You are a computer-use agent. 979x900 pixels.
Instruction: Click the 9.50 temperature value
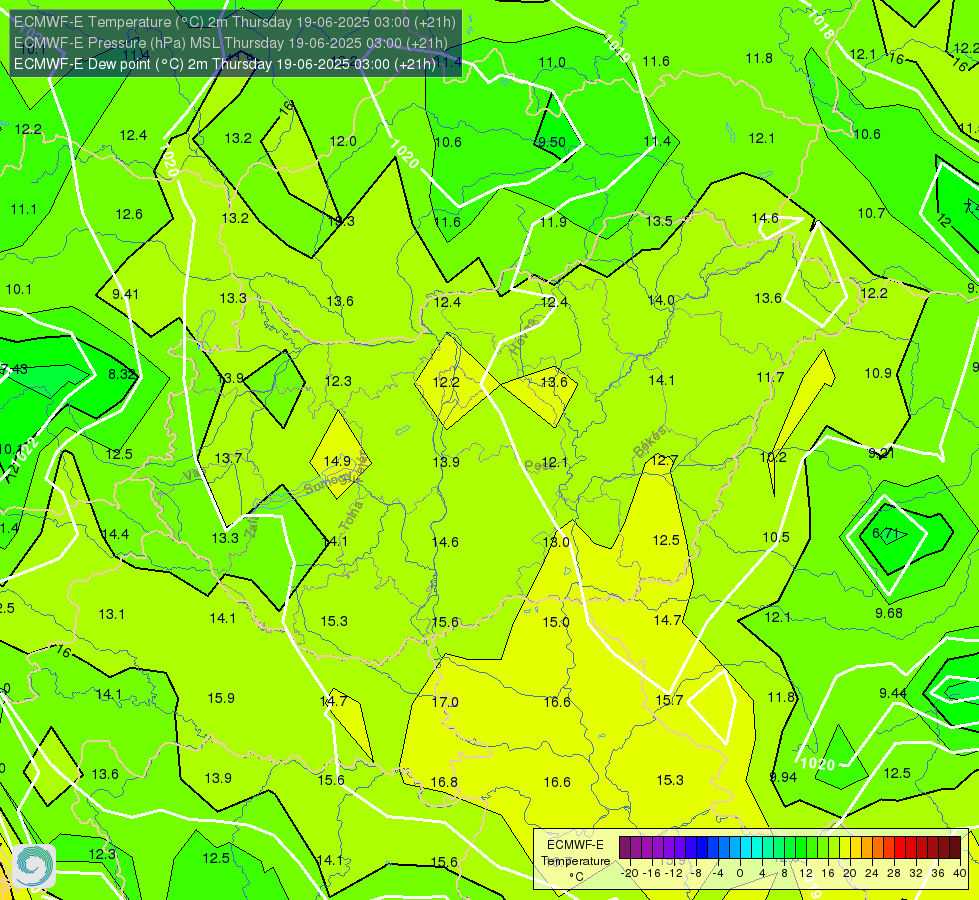552,142
